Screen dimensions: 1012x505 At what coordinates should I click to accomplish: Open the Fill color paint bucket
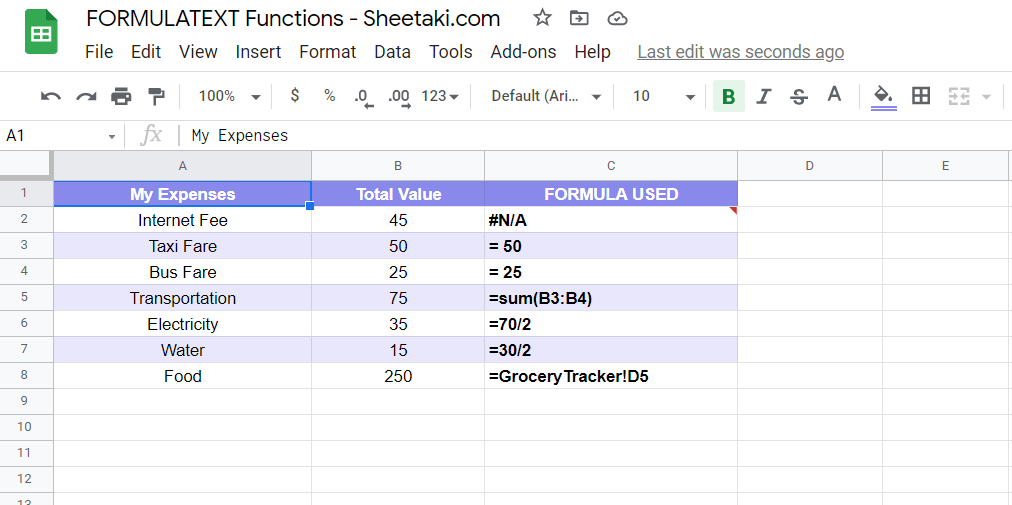pos(883,96)
